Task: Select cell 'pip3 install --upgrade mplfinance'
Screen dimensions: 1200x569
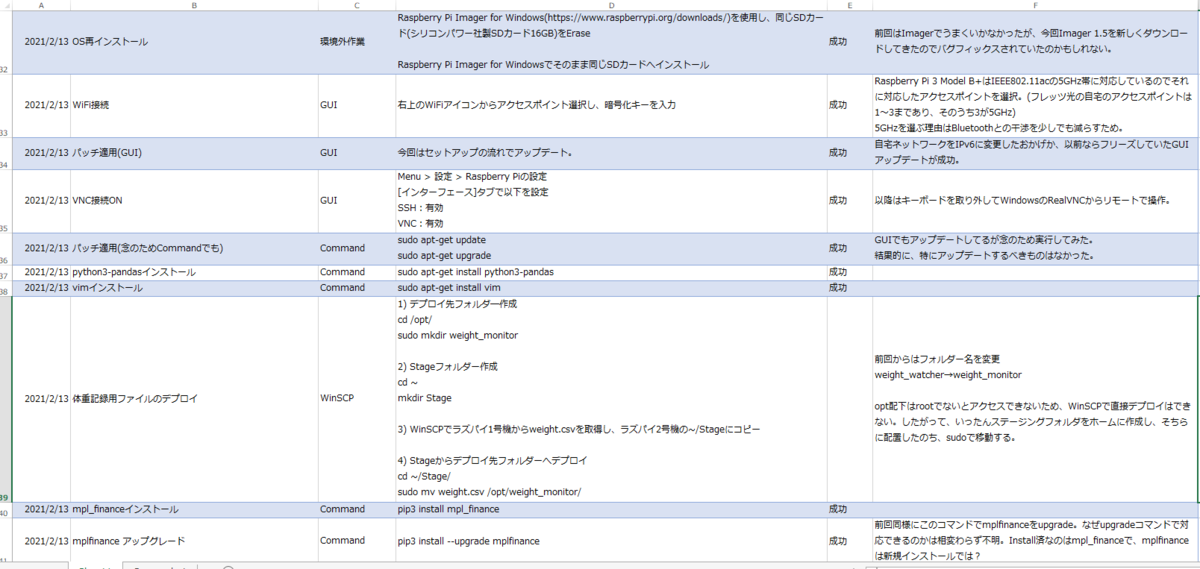Action: pos(611,542)
